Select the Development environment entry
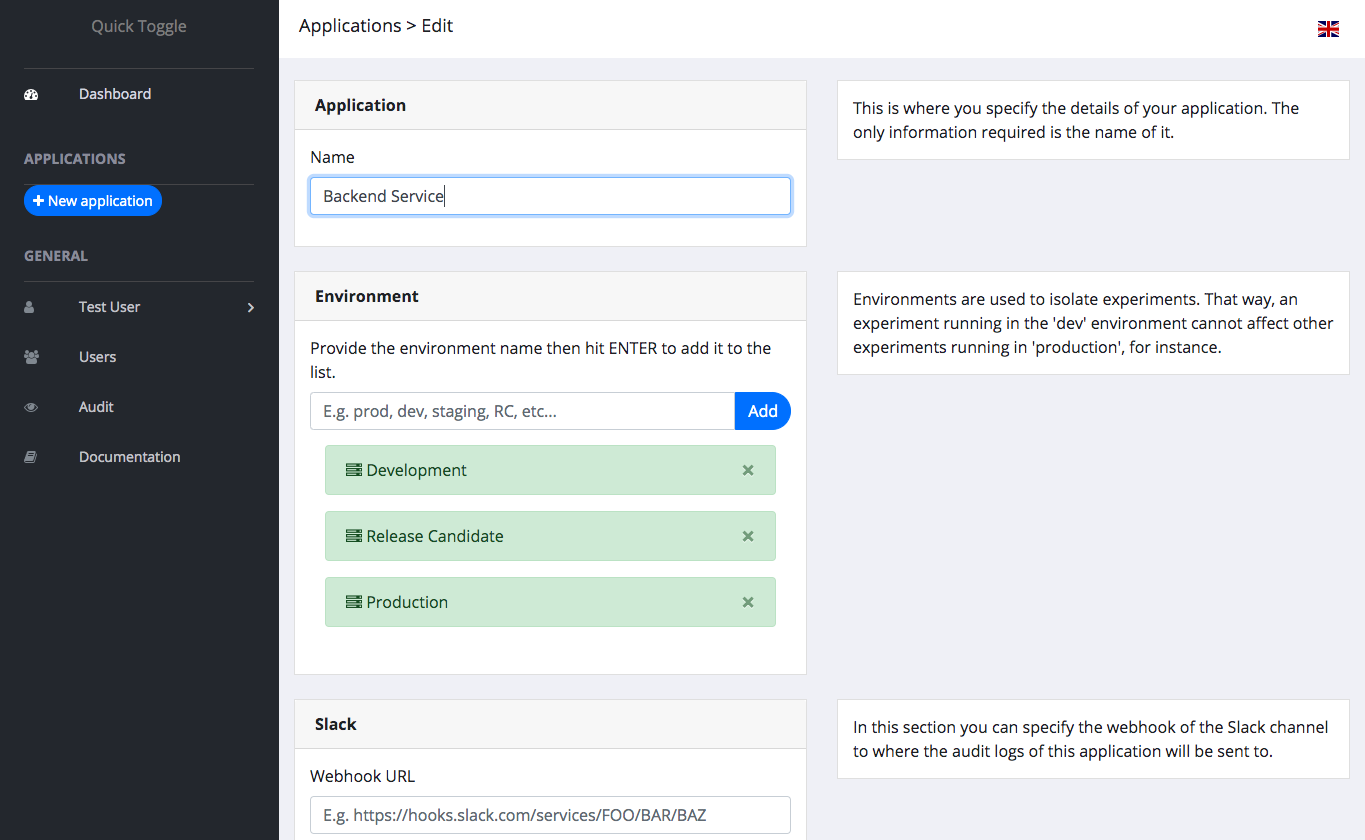 pos(550,469)
